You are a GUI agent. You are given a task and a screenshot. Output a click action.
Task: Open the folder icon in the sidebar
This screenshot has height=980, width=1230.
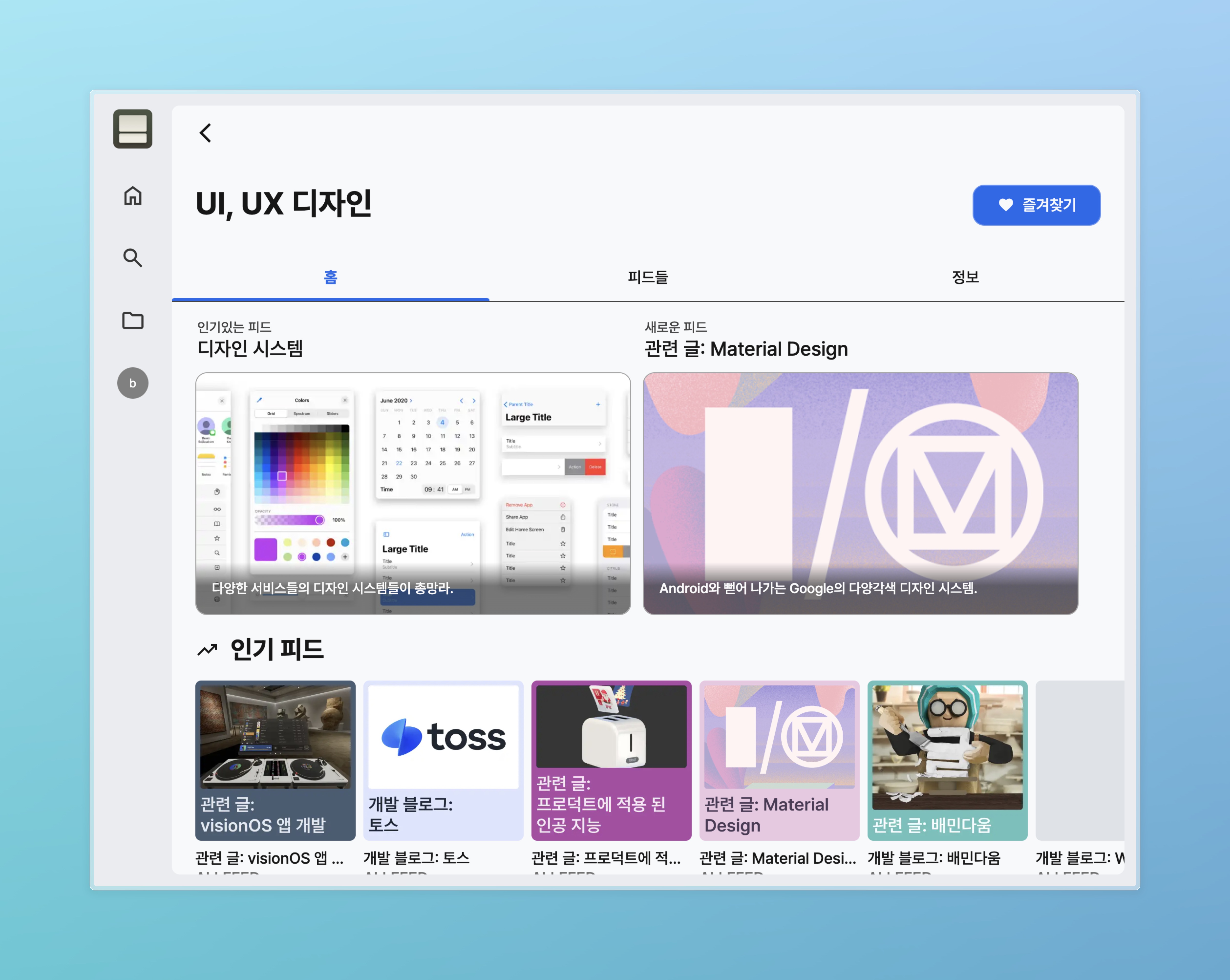132,320
